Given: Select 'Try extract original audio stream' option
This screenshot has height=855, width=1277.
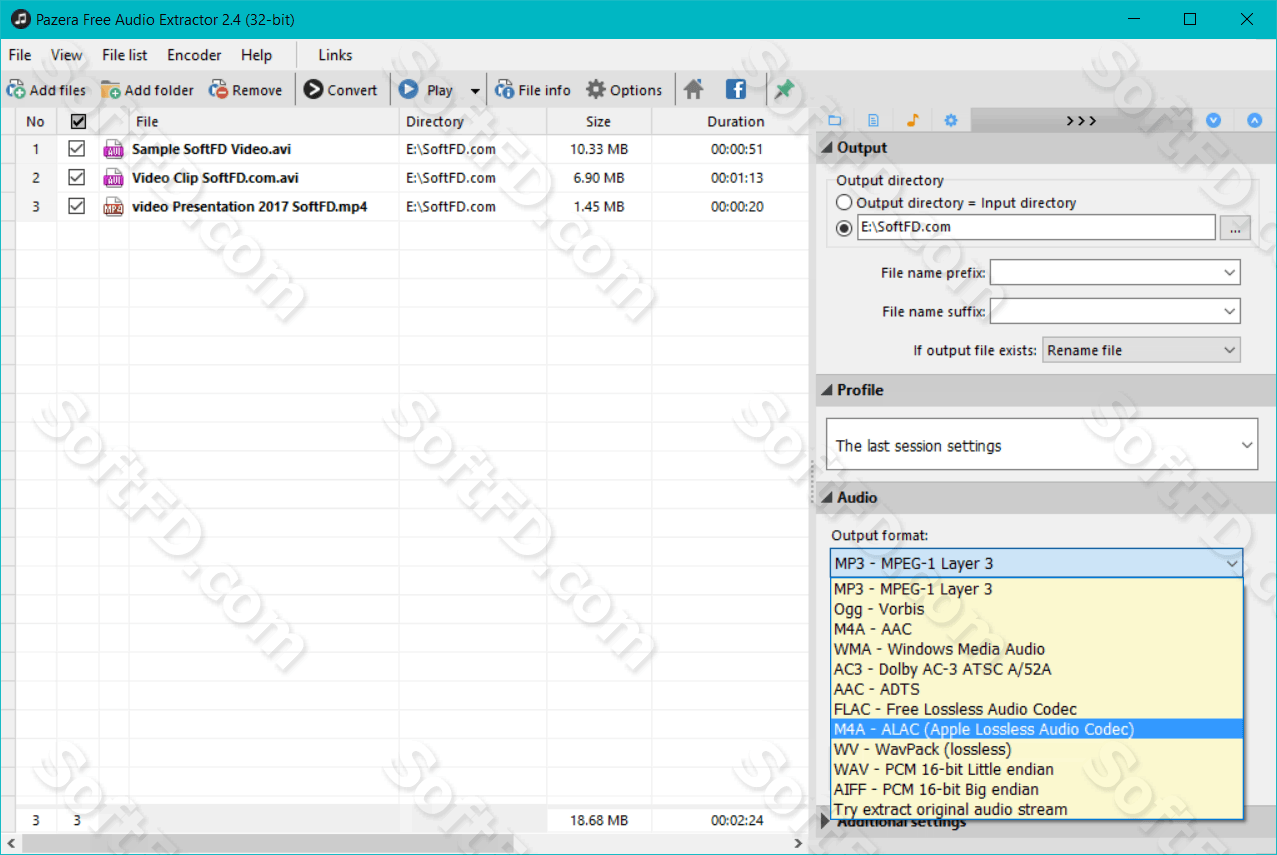Looking at the screenshot, I should pyautogui.click(x=1036, y=809).
